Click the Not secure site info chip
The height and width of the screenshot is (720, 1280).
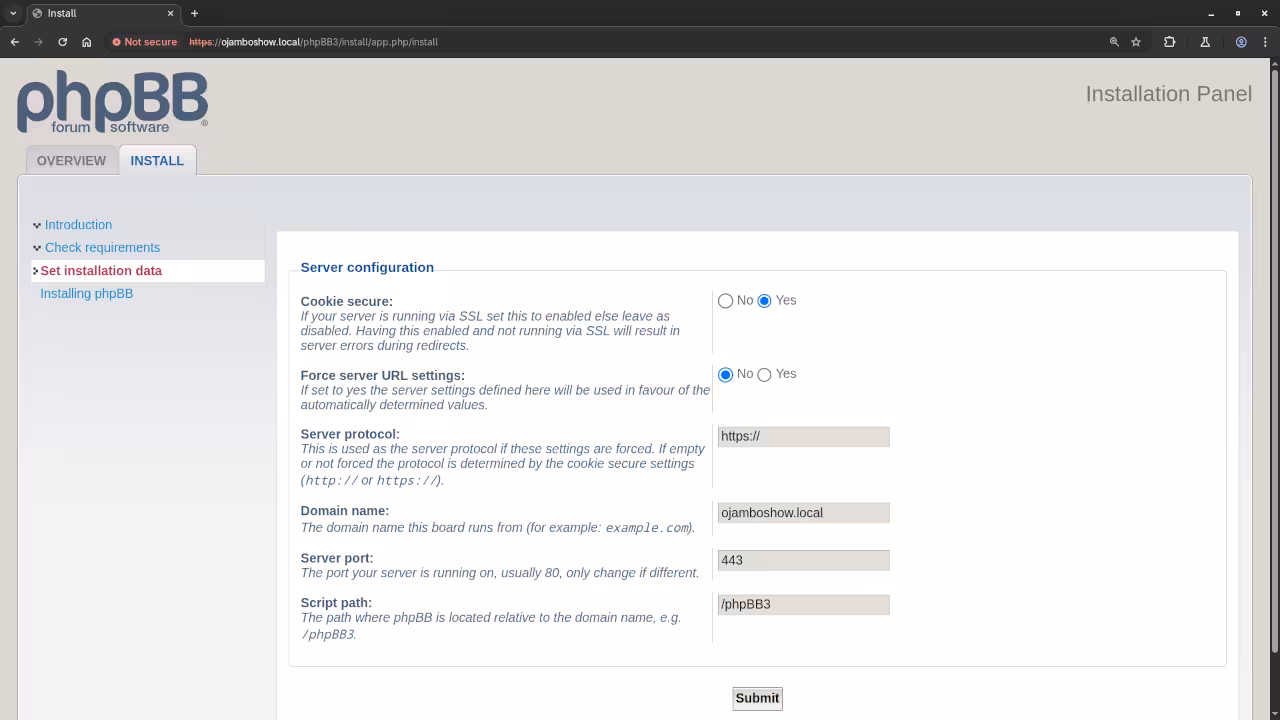[145, 42]
